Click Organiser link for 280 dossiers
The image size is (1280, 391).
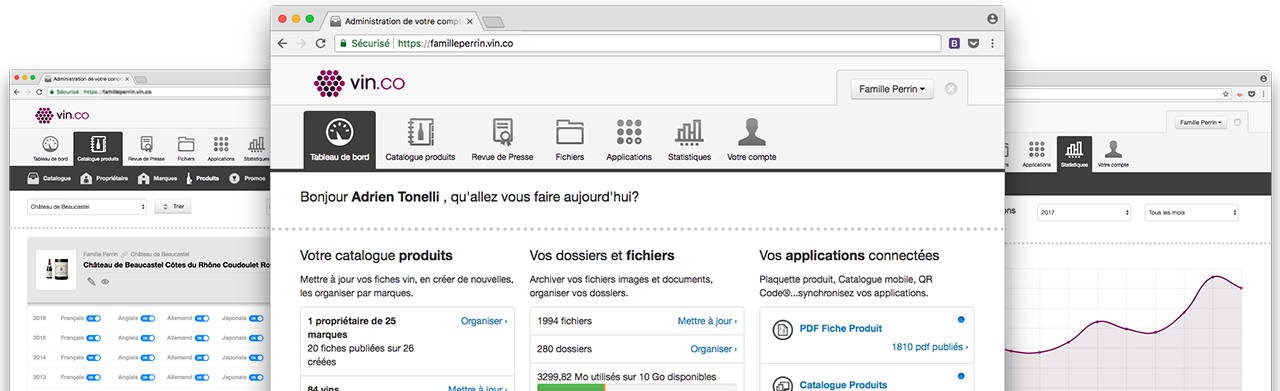pyautogui.click(x=714, y=349)
